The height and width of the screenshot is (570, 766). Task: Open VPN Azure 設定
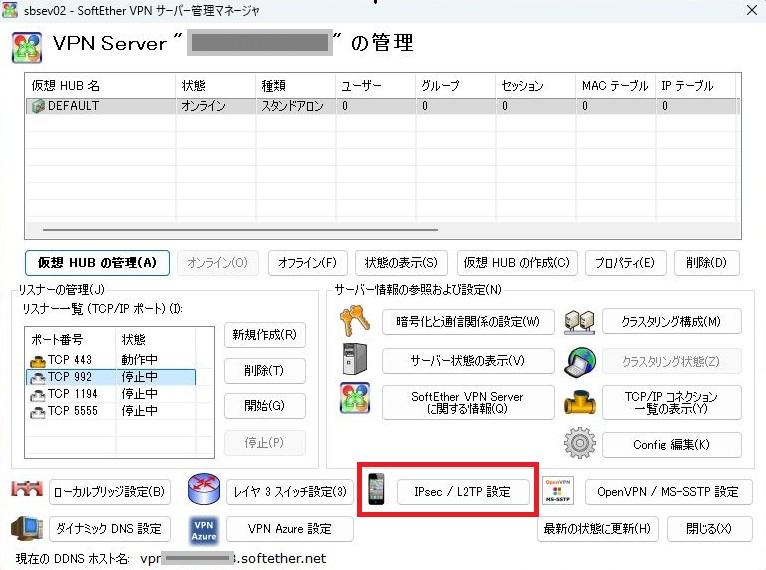click(x=290, y=528)
